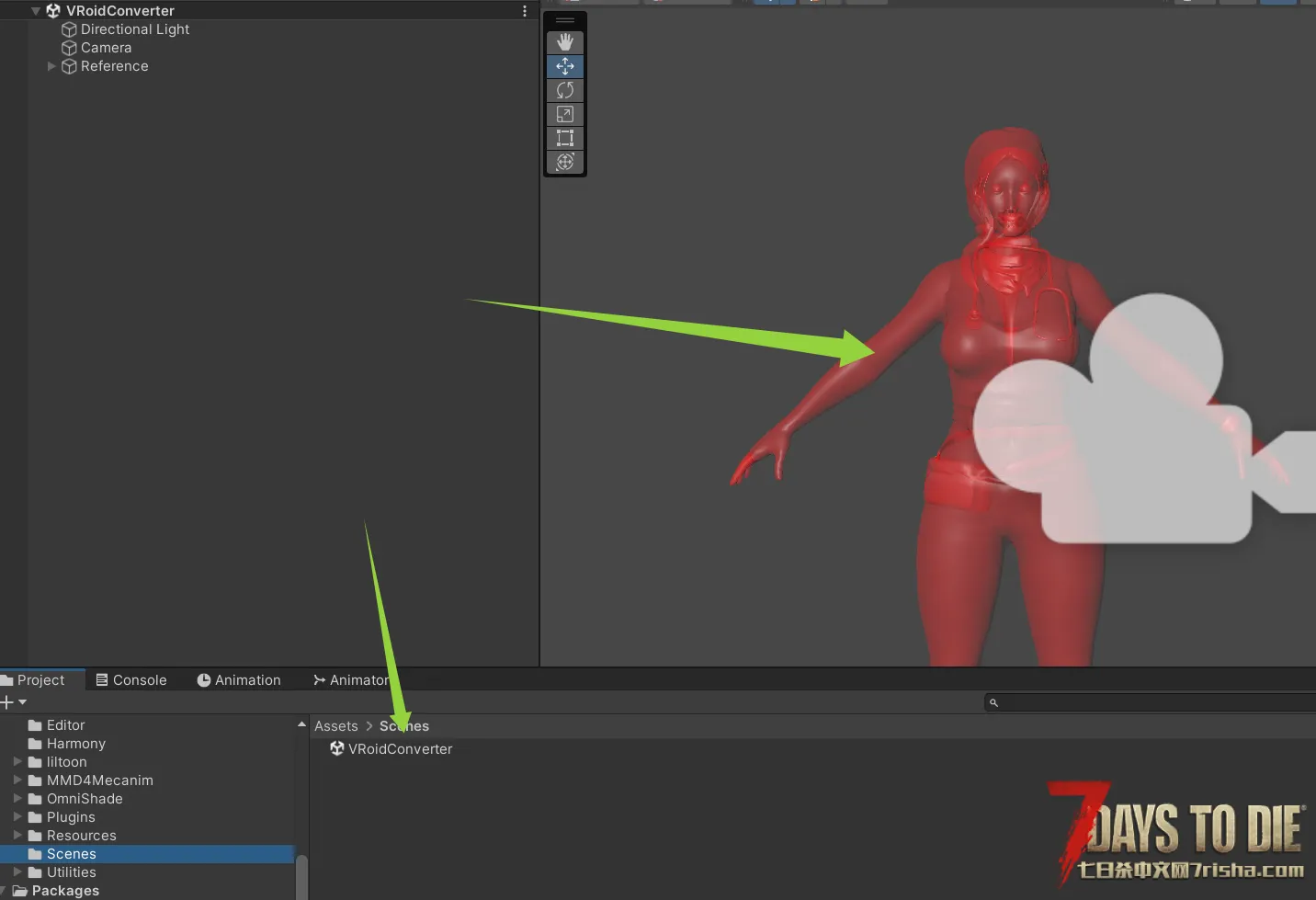Image resolution: width=1316 pixels, height=900 pixels.
Task: Select the Resources folder
Action: [81, 836]
